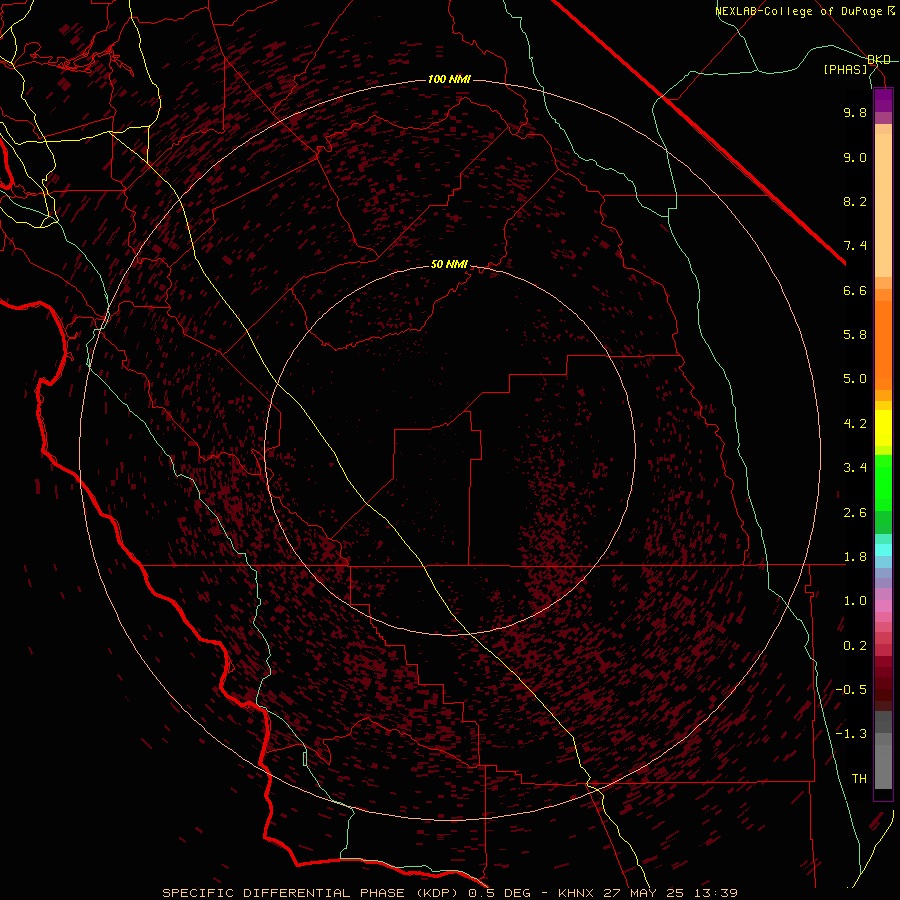
Task: Click the yellow color bar segment
Action: 883,428
